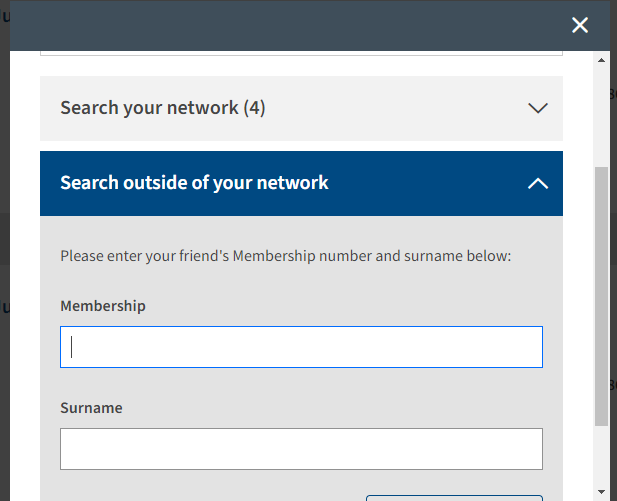Click the scrollbar down arrow
This screenshot has height=501, width=617.
click(x=601, y=492)
